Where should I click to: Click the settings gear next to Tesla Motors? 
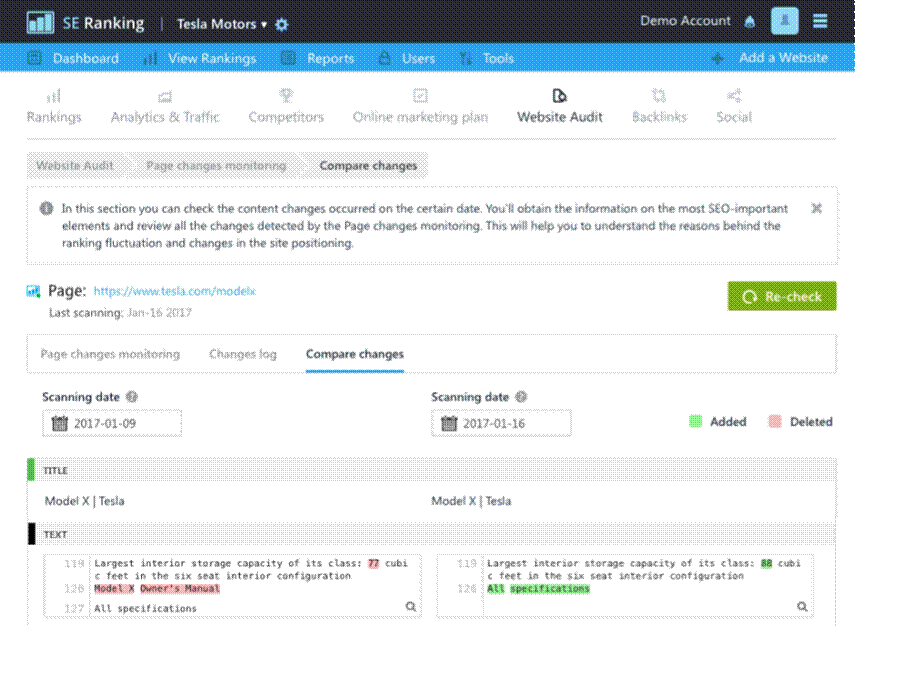(x=282, y=24)
